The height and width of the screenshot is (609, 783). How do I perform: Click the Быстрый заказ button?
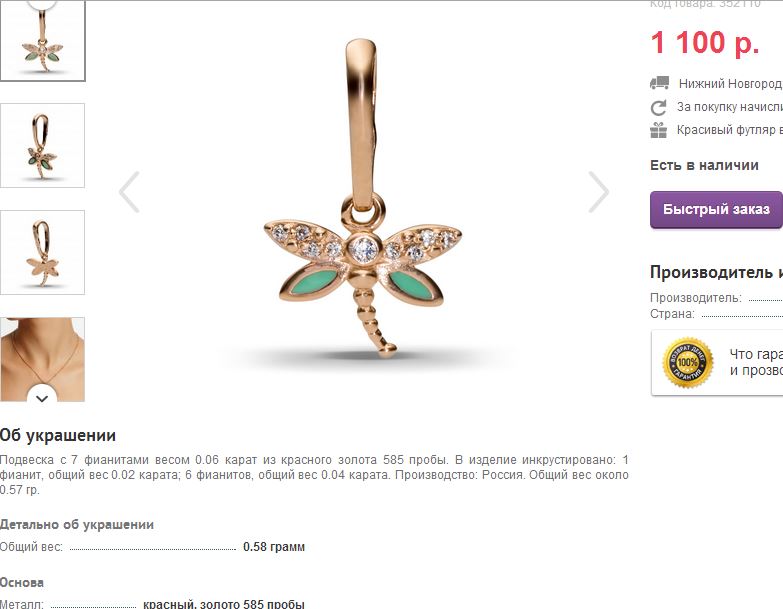tap(716, 209)
